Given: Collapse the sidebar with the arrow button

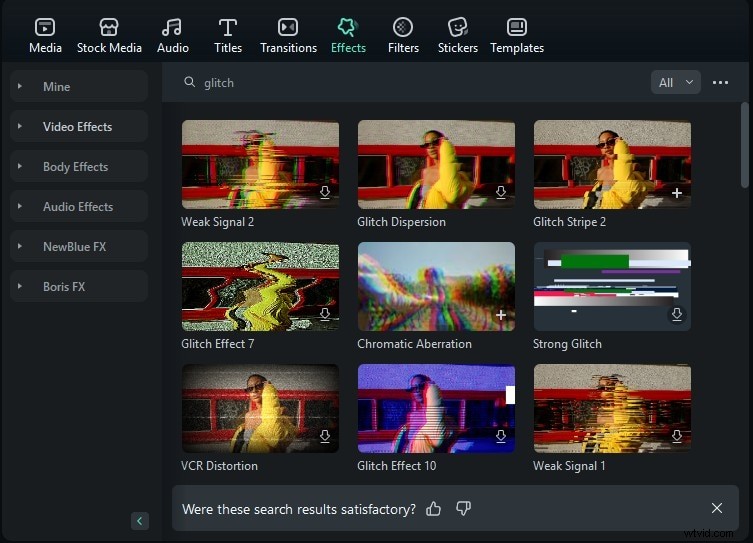Looking at the screenshot, I should (x=140, y=521).
